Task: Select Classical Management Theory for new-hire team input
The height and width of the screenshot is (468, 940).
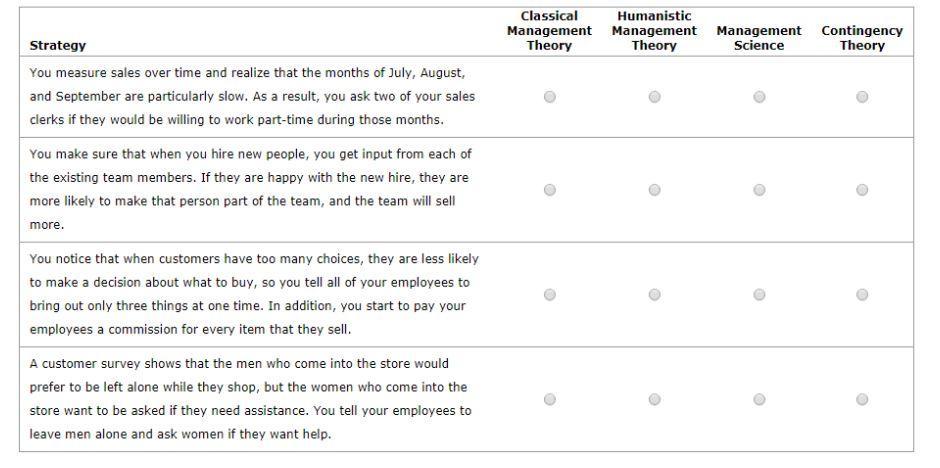Action: (x=550, y=190)
